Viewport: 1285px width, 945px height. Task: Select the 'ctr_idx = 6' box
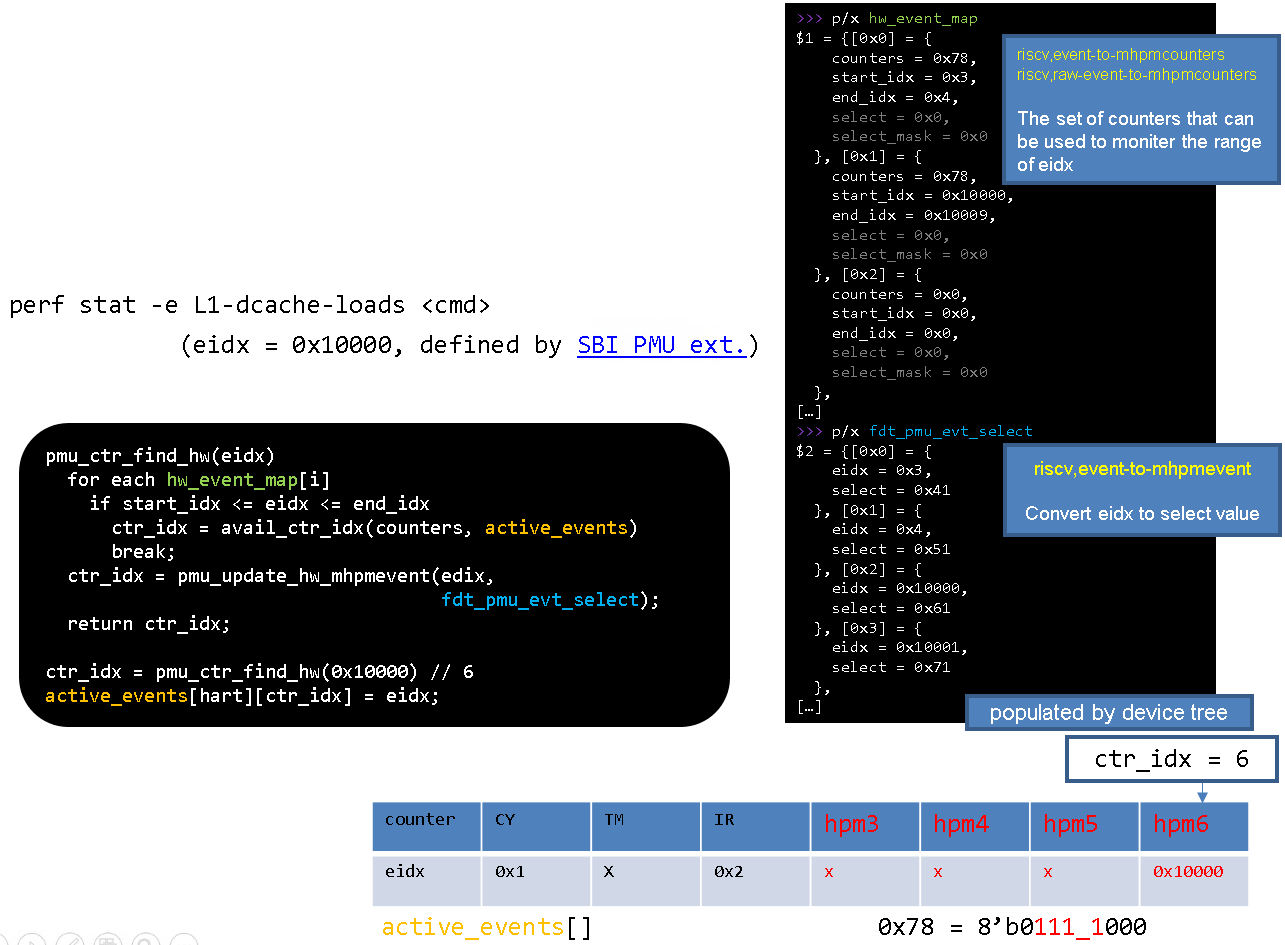click(1171, 759)
